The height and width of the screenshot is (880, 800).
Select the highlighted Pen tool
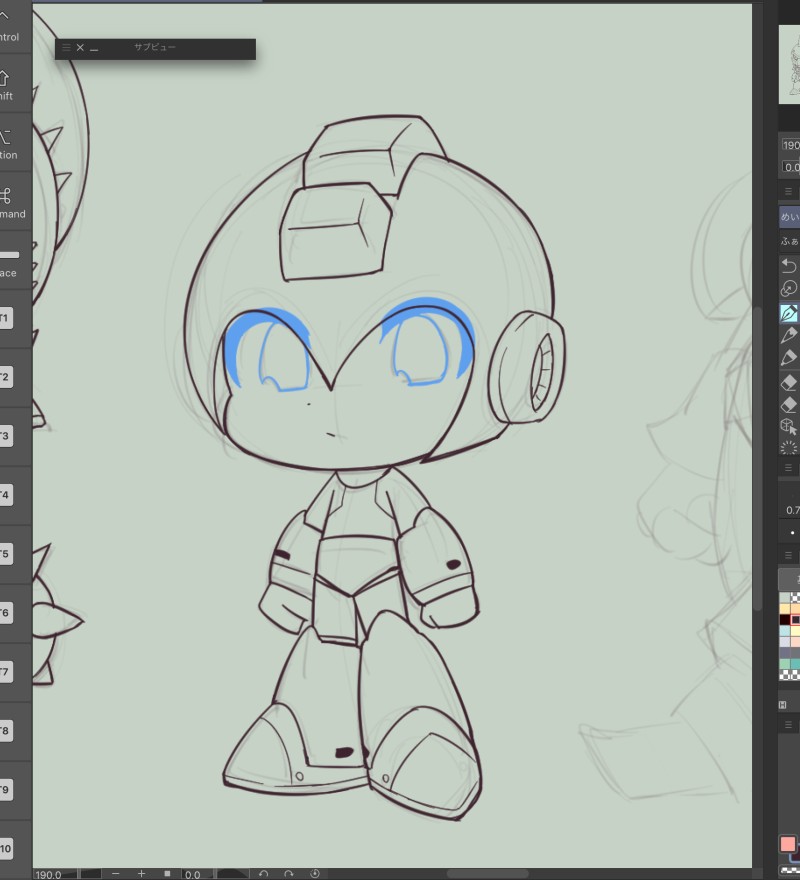tap(789, 313)
